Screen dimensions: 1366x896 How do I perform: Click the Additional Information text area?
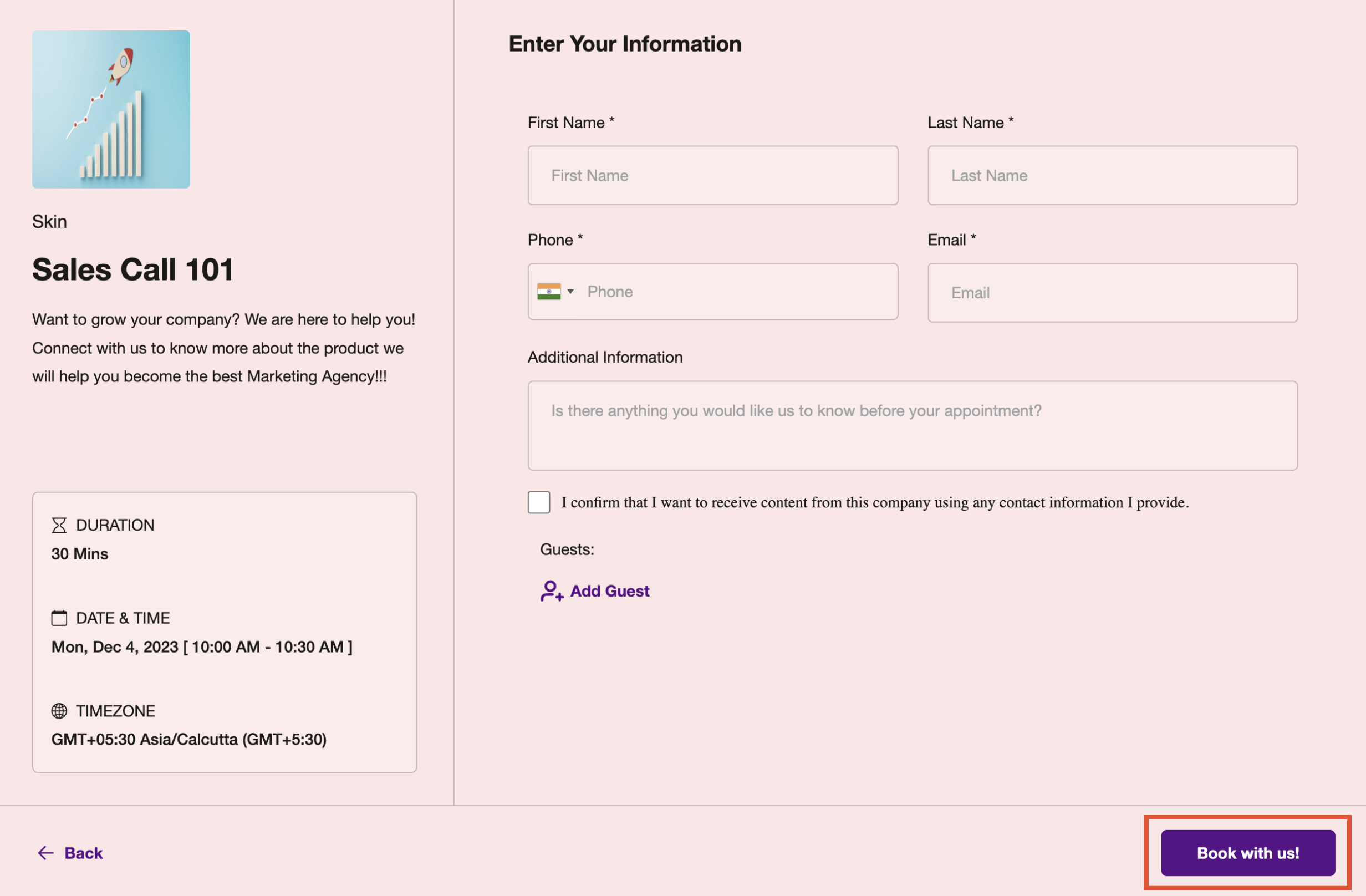pos(912,426)
